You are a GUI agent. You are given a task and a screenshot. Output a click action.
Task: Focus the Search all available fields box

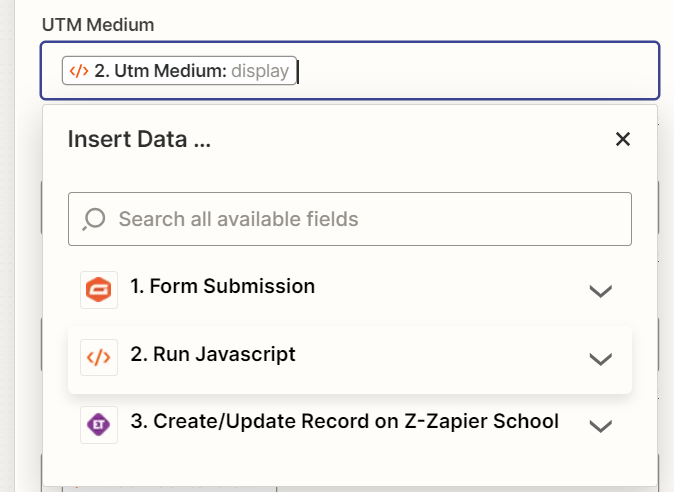pyautogui.click(x=350, y=219)
